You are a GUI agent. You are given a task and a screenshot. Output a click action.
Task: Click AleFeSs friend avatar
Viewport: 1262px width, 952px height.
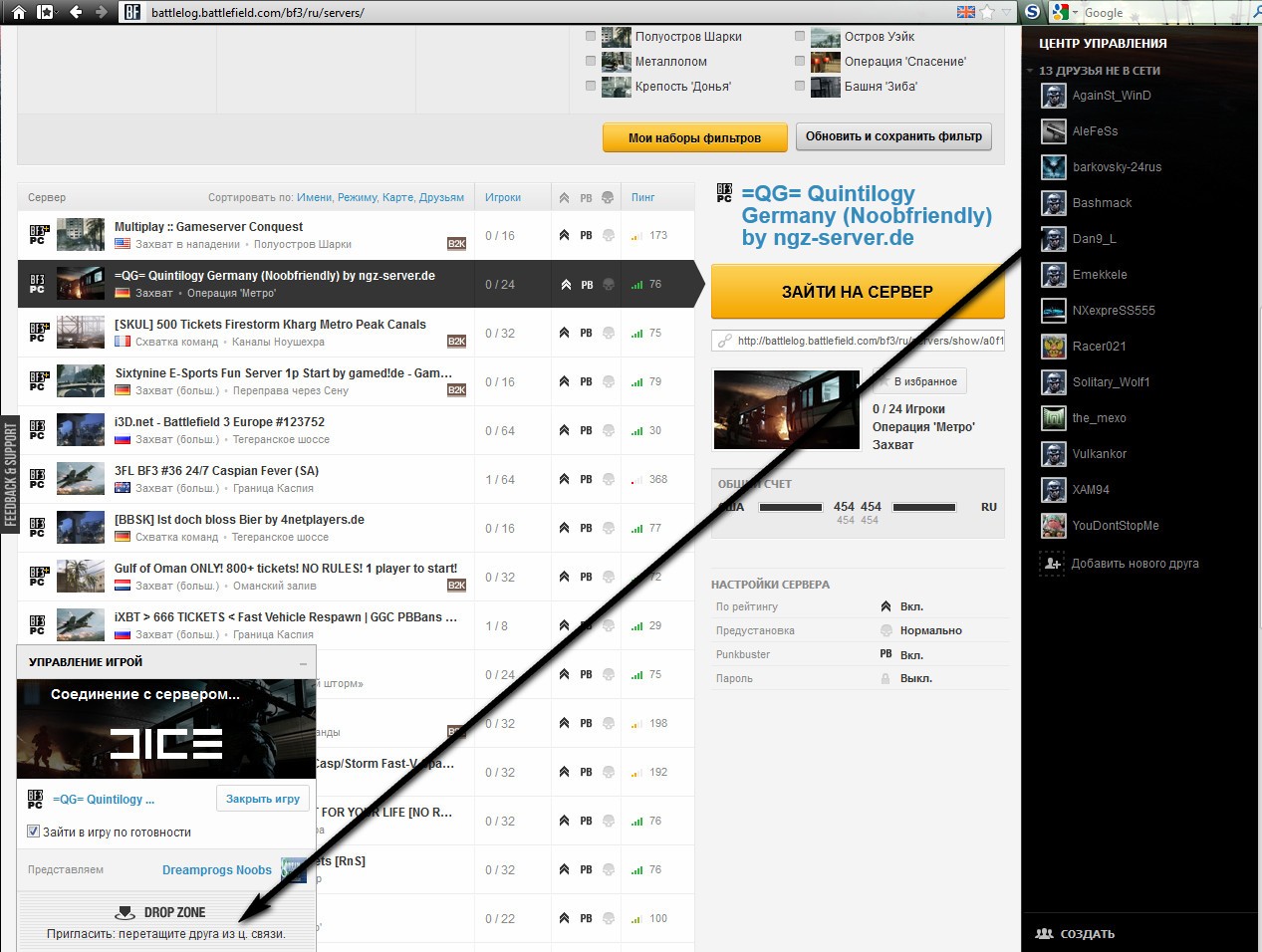tap(1054, 131)
